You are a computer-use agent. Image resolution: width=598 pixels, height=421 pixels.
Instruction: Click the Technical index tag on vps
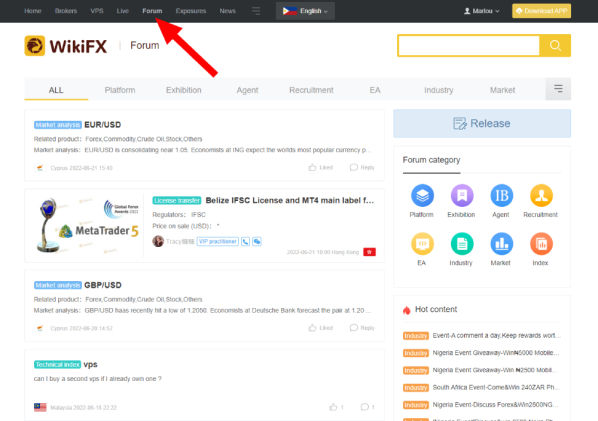[x=57, y=365]
